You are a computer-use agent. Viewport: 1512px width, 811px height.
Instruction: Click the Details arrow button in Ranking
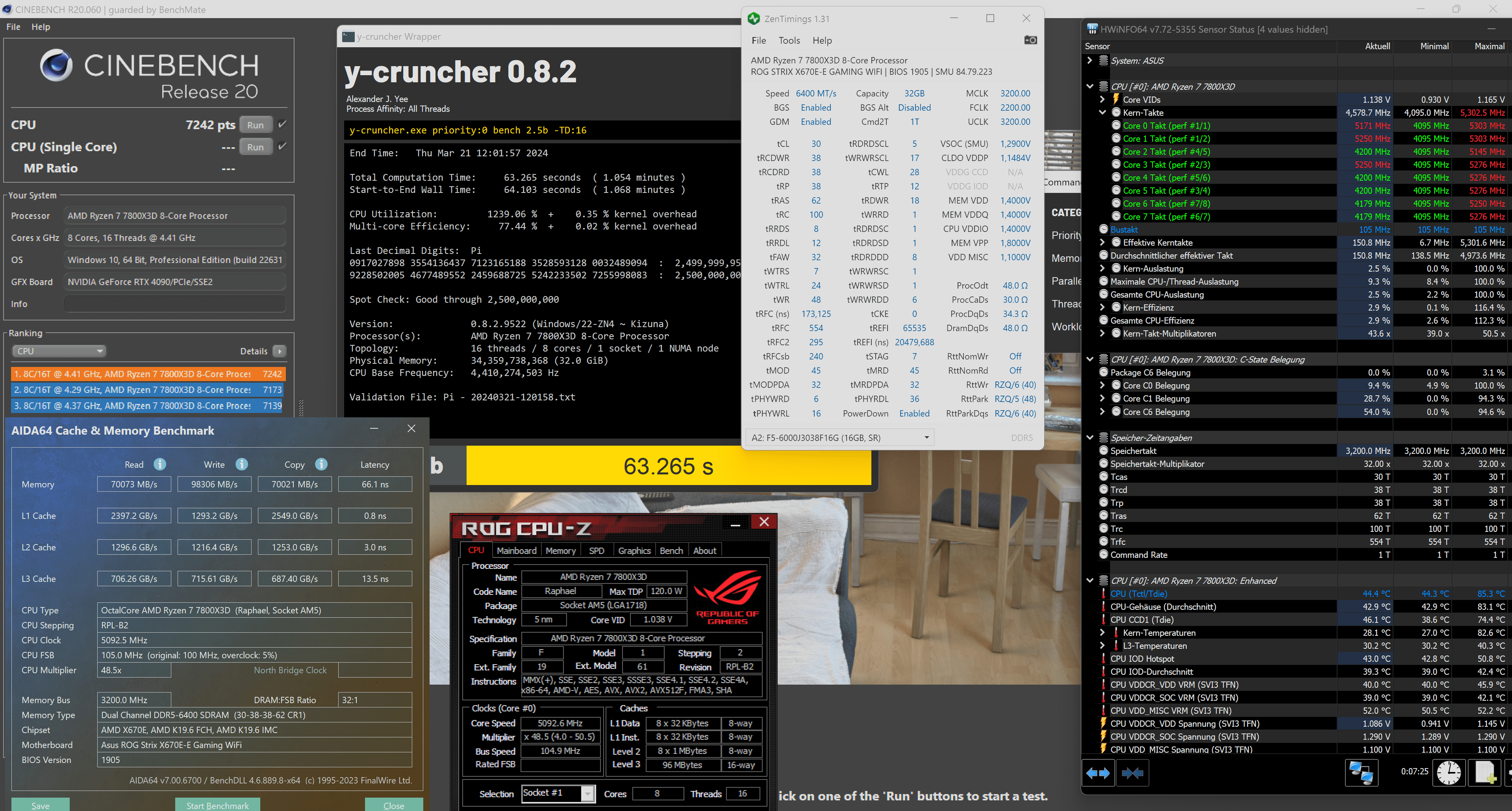[x=280, y=351]
